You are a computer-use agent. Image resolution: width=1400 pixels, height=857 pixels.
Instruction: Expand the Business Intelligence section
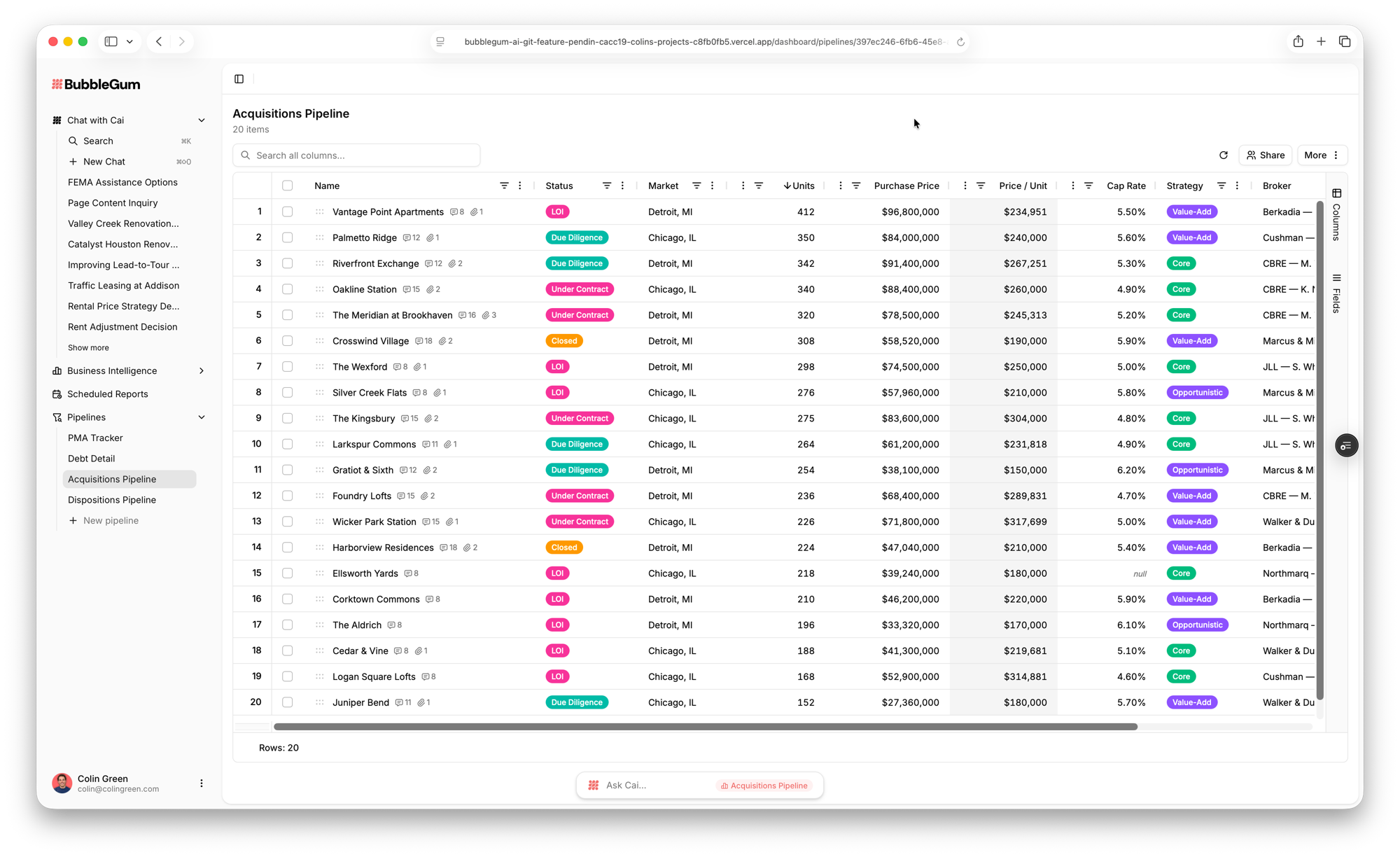tap(202, 371)
